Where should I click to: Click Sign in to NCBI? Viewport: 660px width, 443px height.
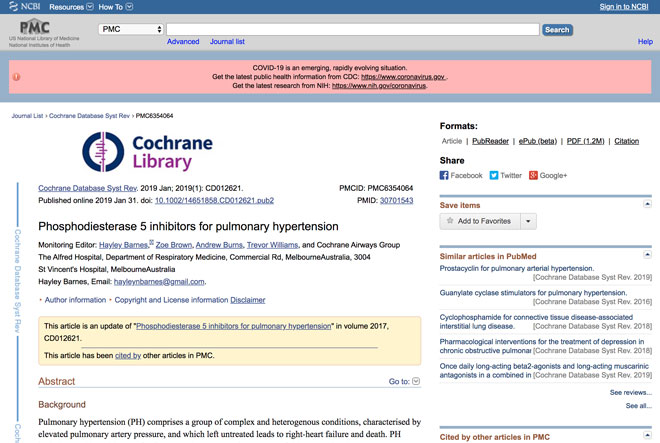tap(624, 6)
